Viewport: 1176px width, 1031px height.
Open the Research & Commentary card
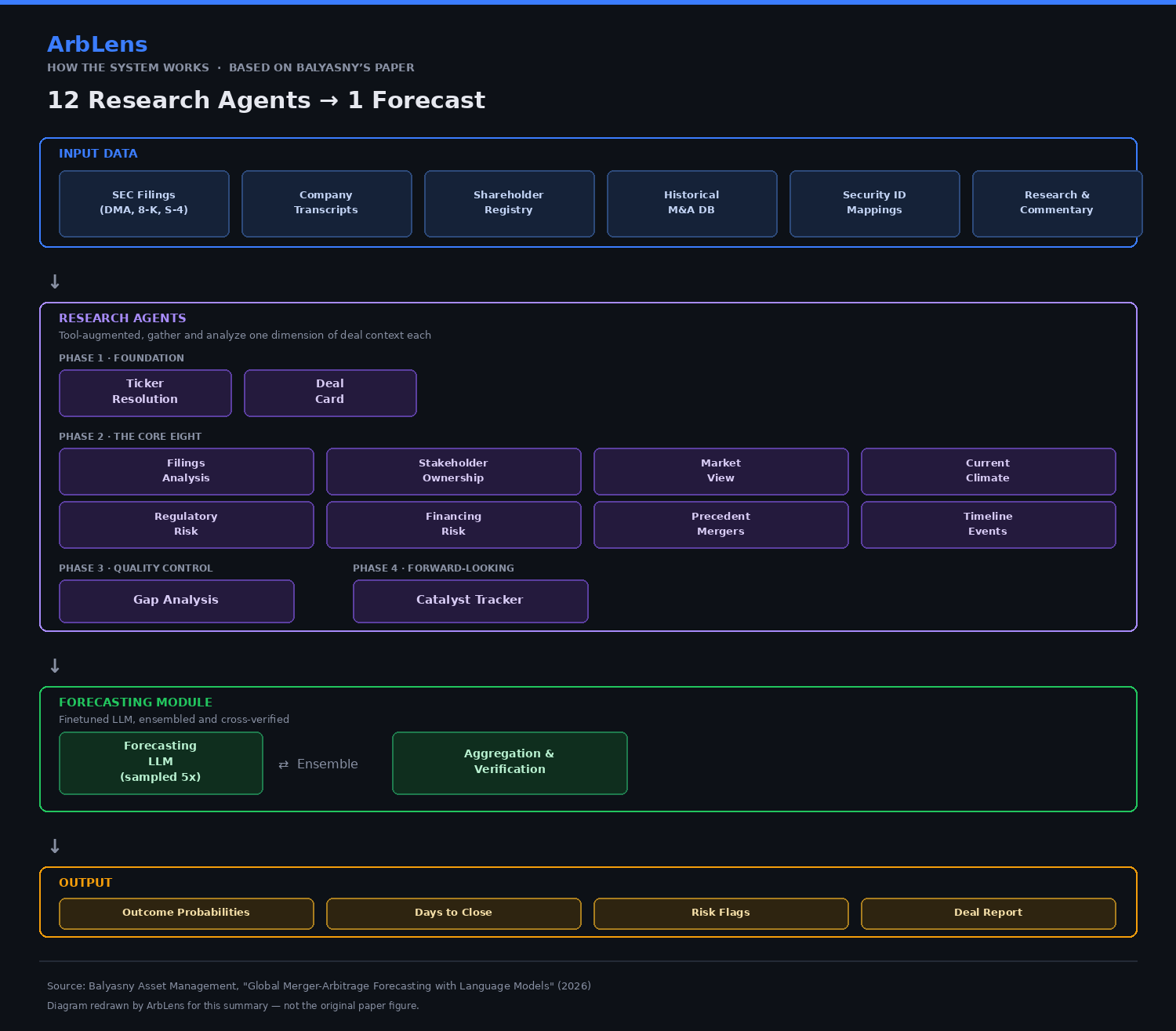(1058, 204)
